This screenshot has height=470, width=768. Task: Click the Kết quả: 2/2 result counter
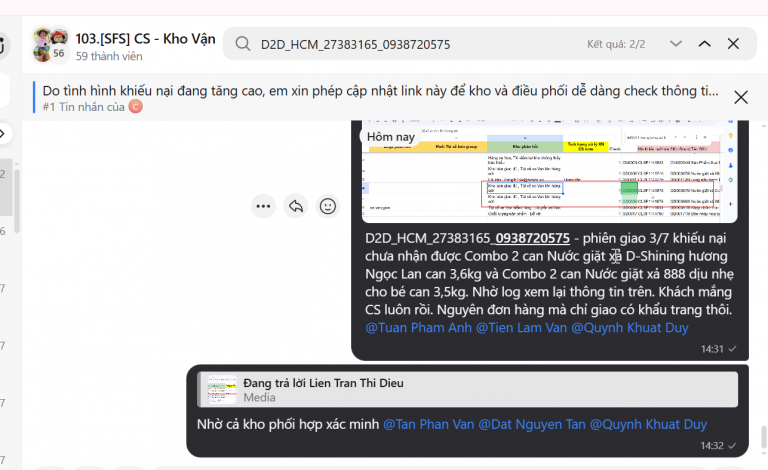click(x=616, y=44)
